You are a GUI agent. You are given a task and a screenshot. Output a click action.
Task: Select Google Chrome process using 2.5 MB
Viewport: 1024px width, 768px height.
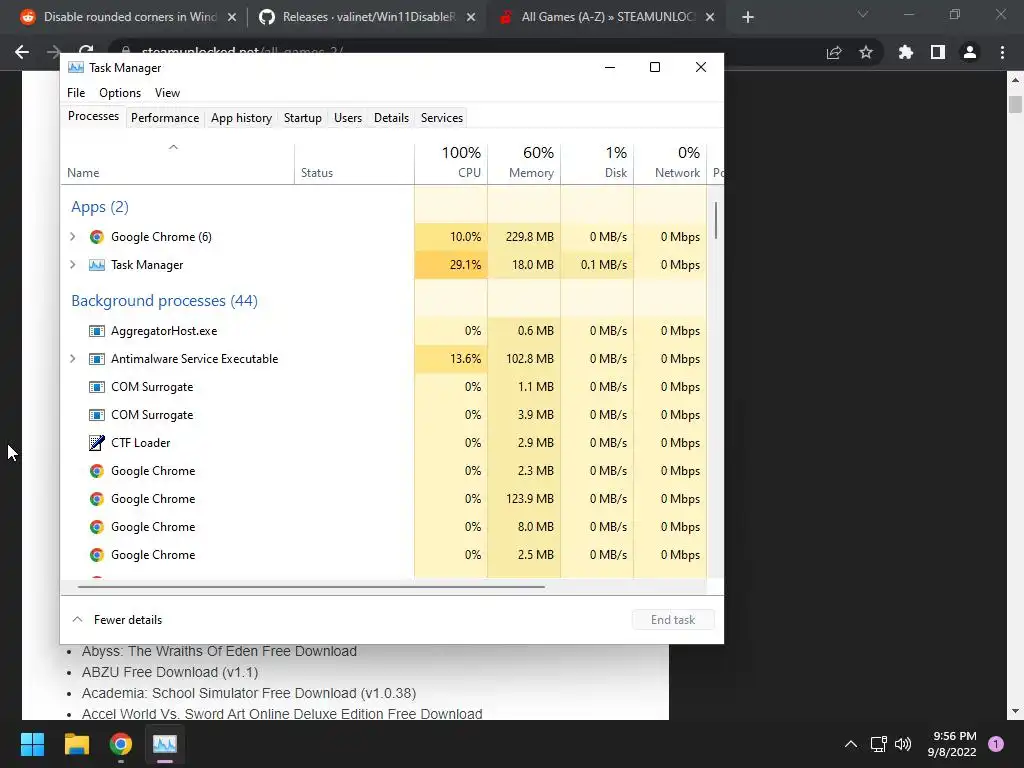pyautogui.click(x=383, y=555)
